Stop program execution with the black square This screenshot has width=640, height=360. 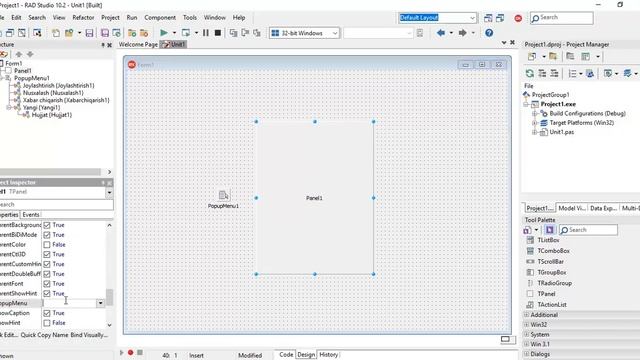tap(218, 33)
